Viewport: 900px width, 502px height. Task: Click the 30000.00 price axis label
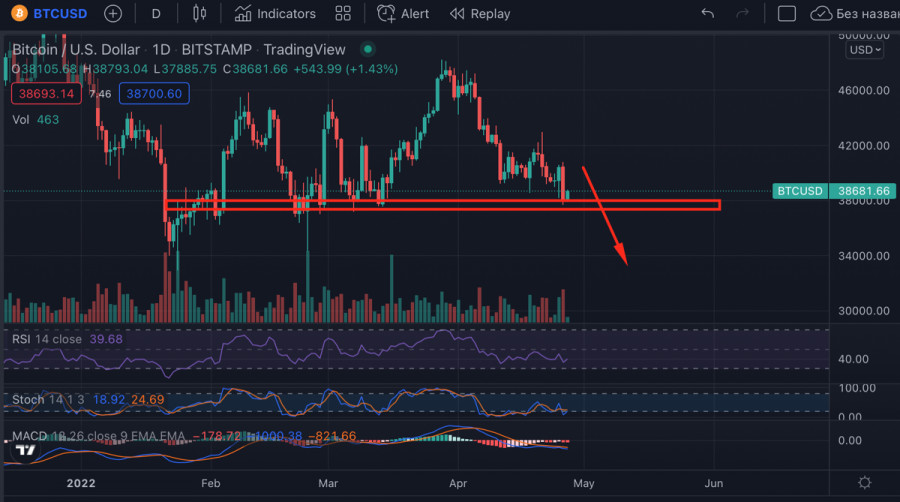(x=863, y=311)
